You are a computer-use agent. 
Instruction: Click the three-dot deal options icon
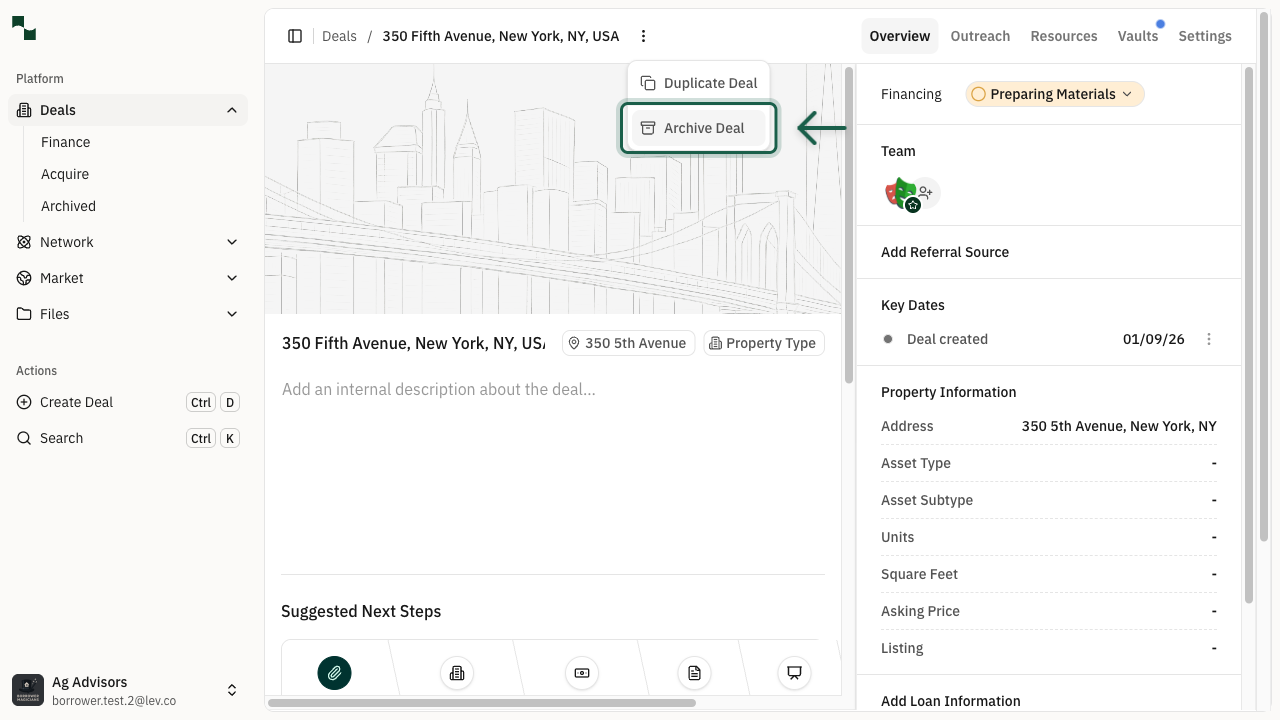coord(643,36)
